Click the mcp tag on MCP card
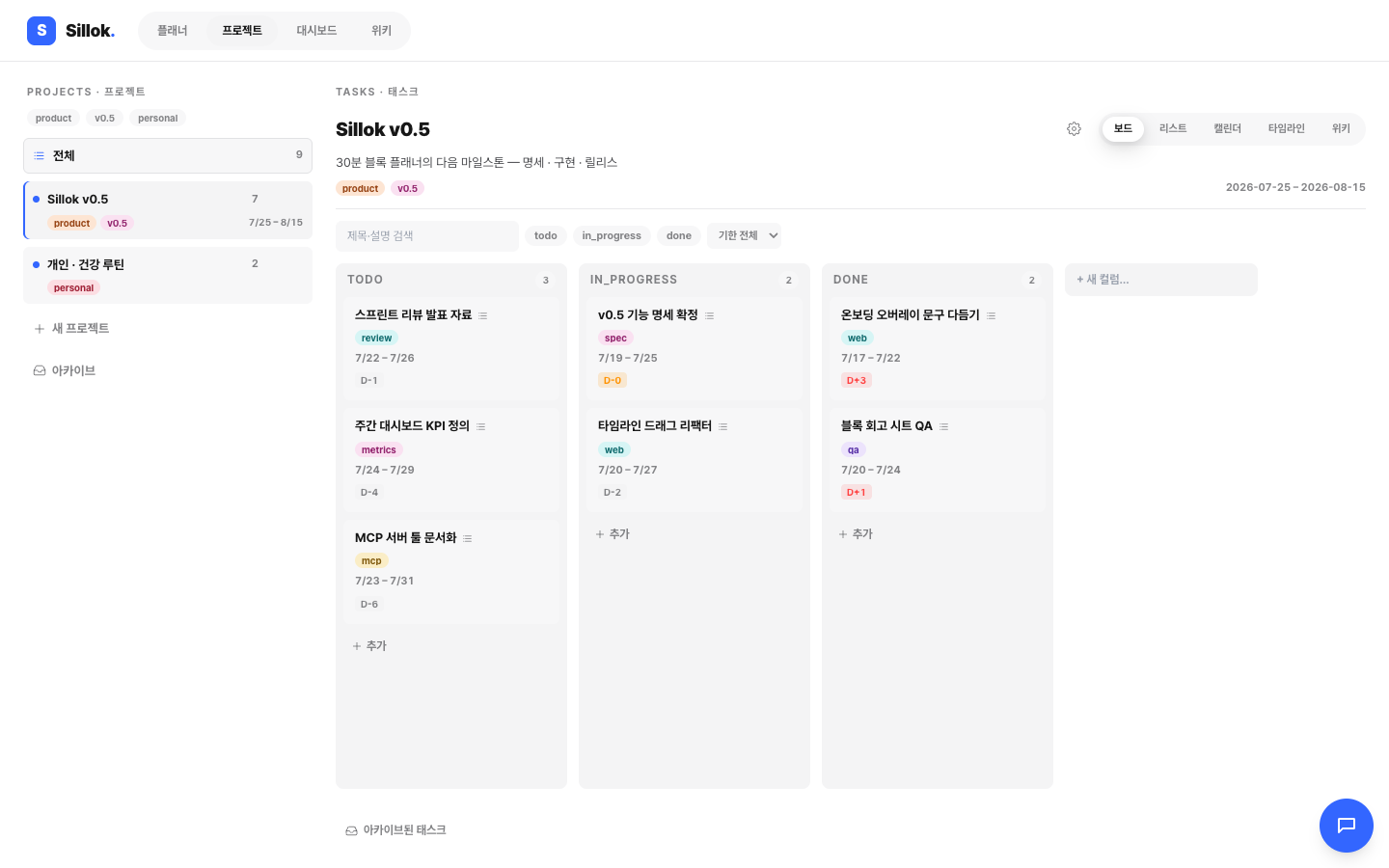The height and width of the screenshot is (868, 1389). tap(371, 561)
